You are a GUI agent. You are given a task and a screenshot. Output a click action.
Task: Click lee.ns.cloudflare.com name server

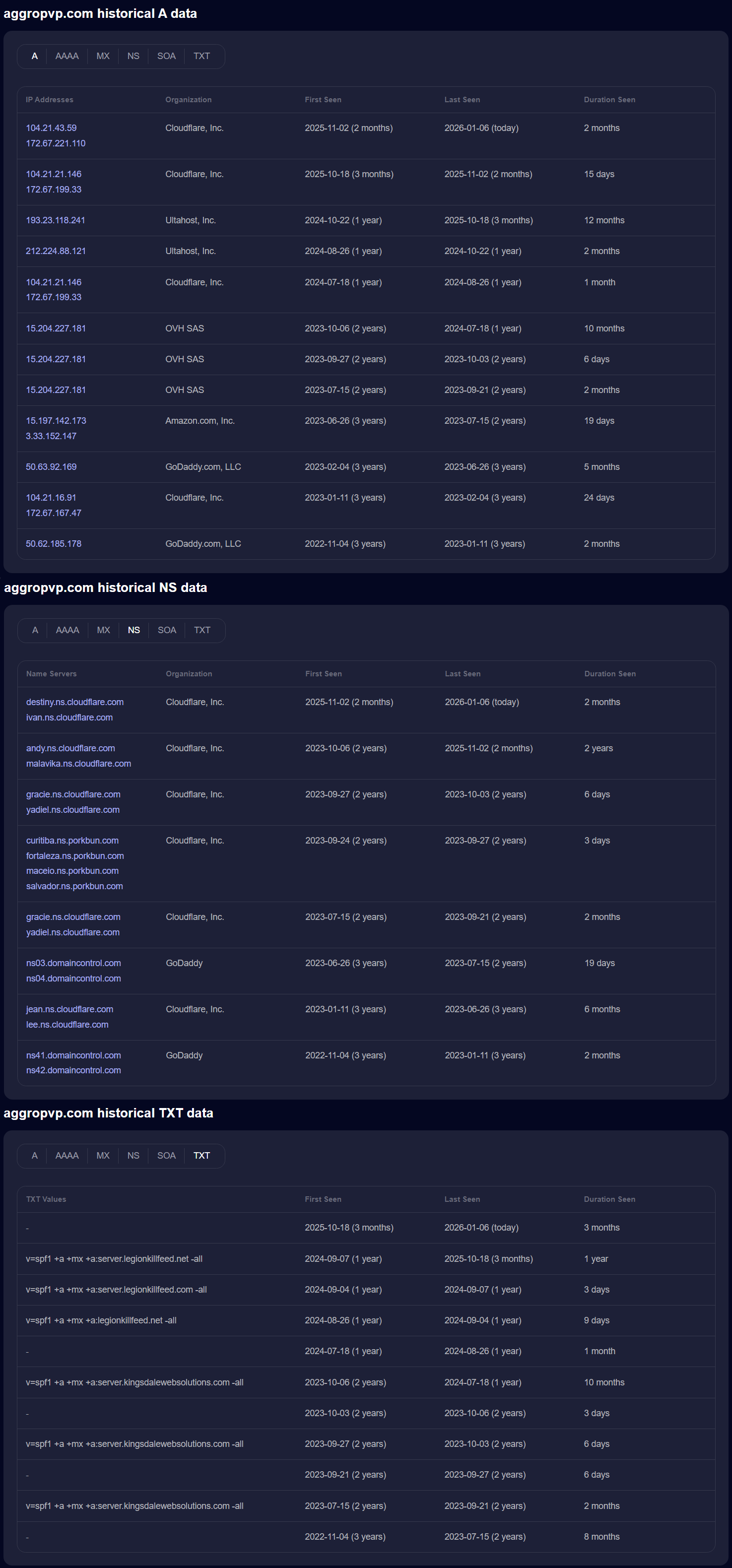pyautogui.click(x=67, y=1025)
